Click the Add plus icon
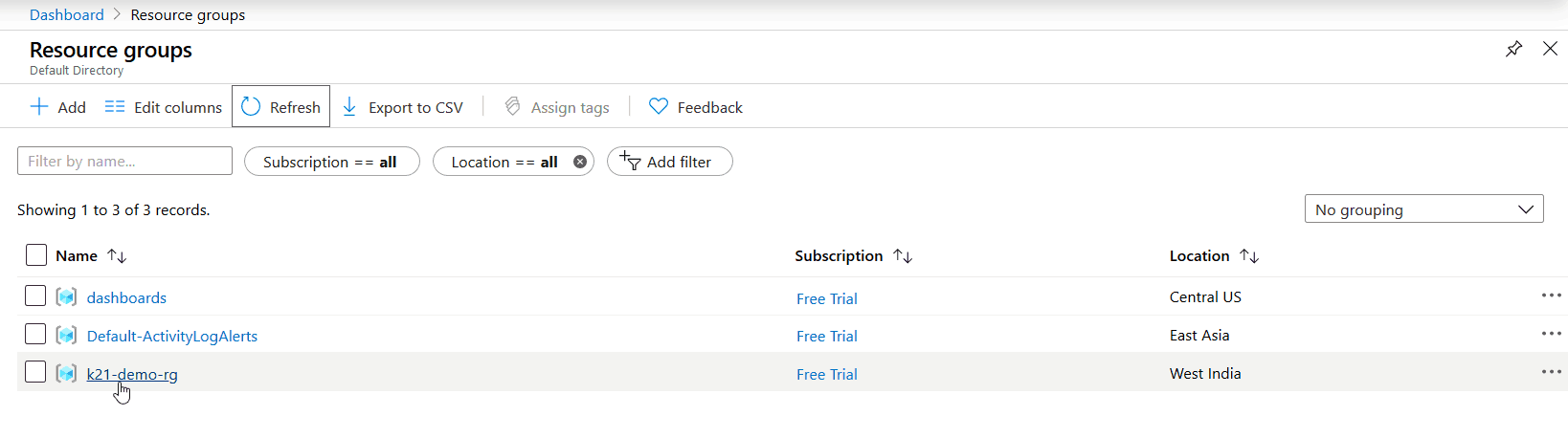 pos(39,106)
